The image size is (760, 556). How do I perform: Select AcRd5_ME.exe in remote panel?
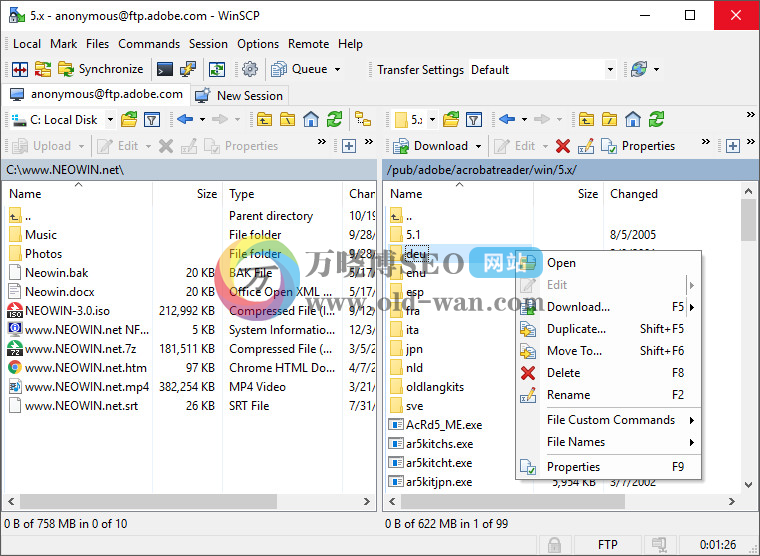(444, 425)
